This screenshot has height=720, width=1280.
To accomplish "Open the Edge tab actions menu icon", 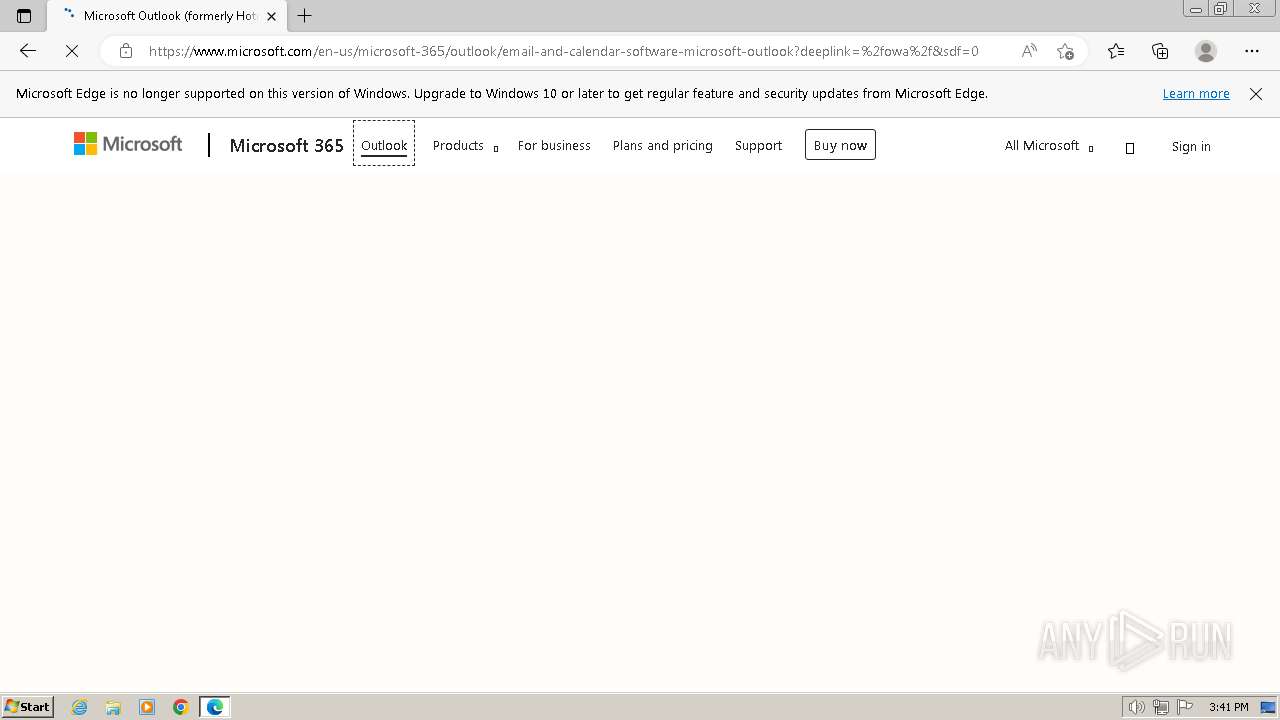I will pyautogui.click(x=24, y=16).
